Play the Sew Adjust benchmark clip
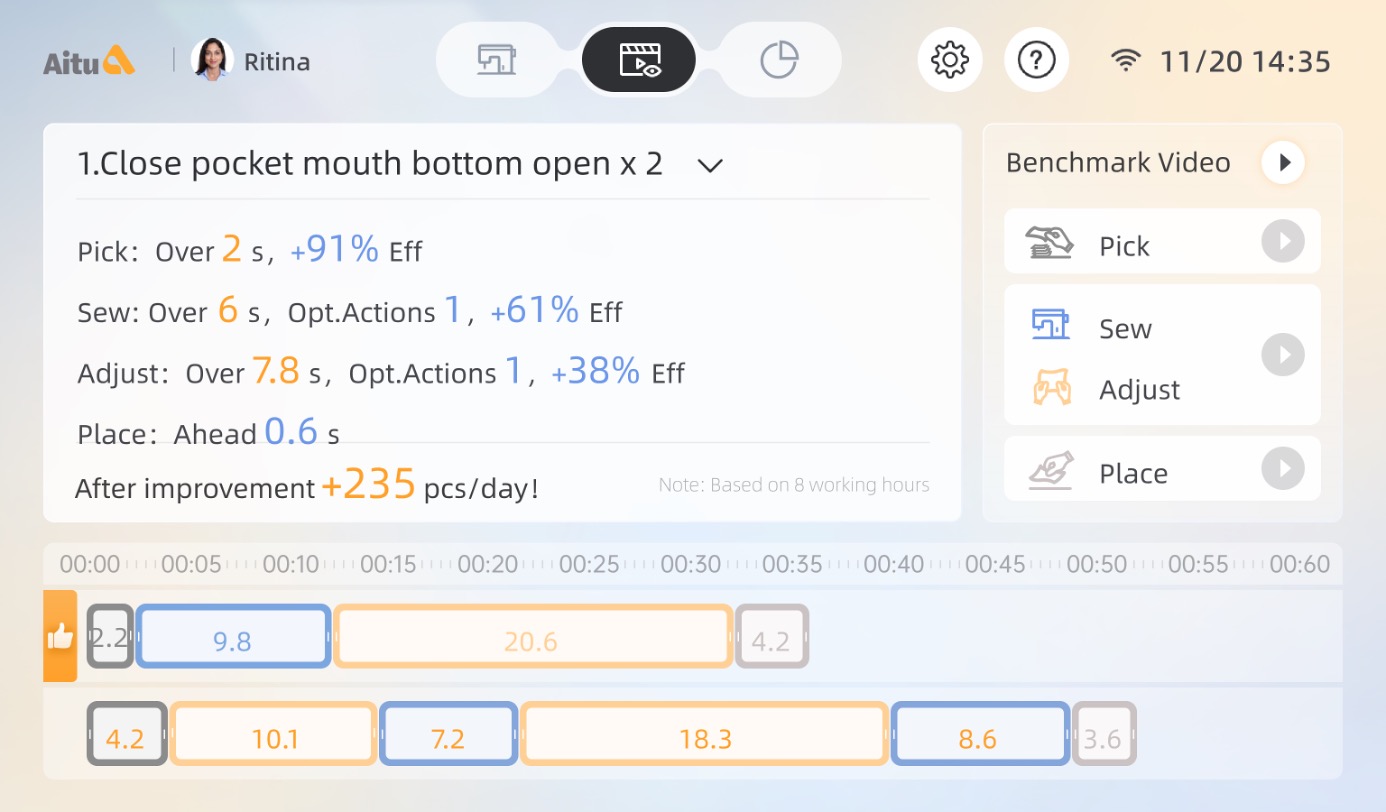 coord(1283,355)
